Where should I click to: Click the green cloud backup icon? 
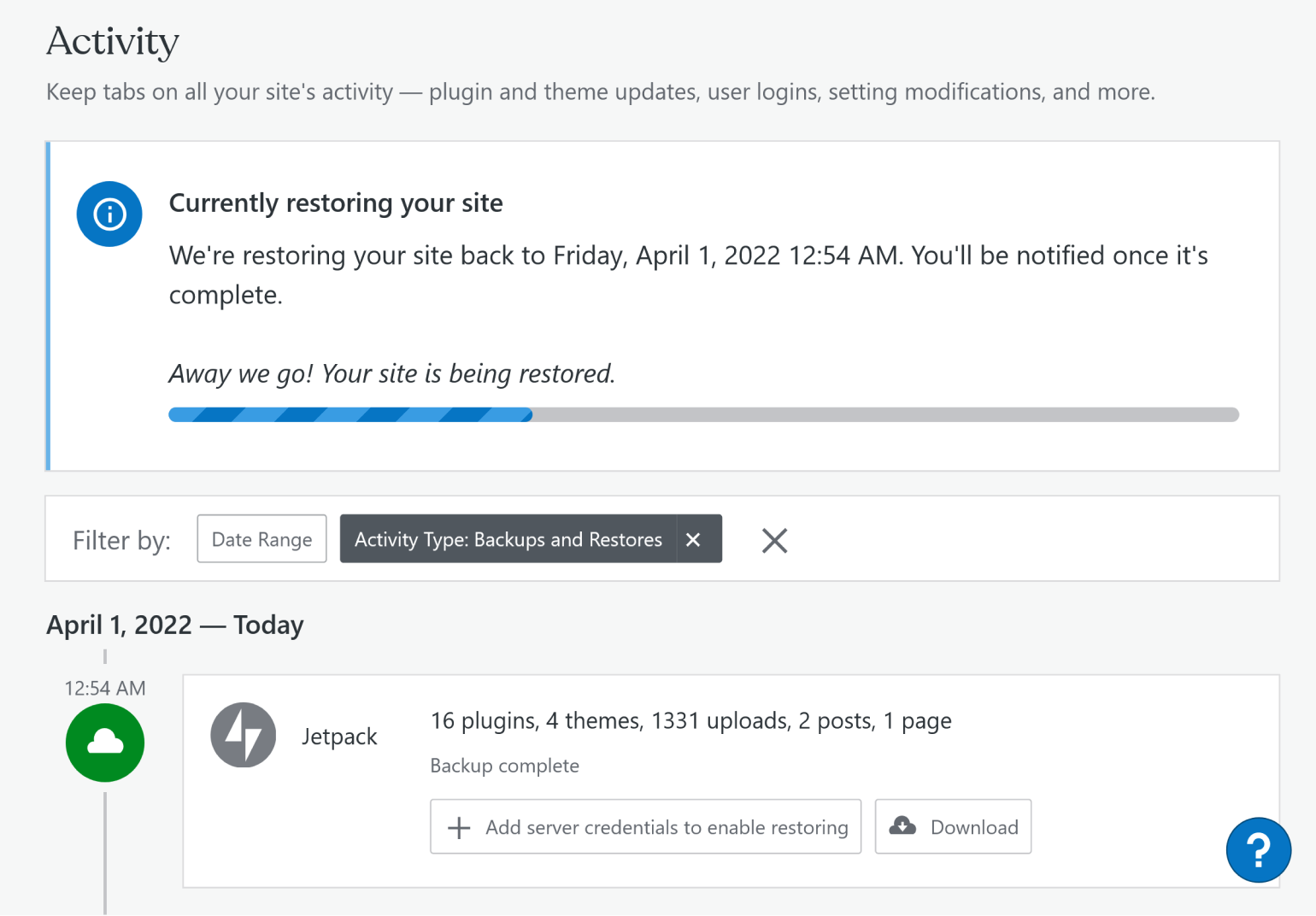105,743
